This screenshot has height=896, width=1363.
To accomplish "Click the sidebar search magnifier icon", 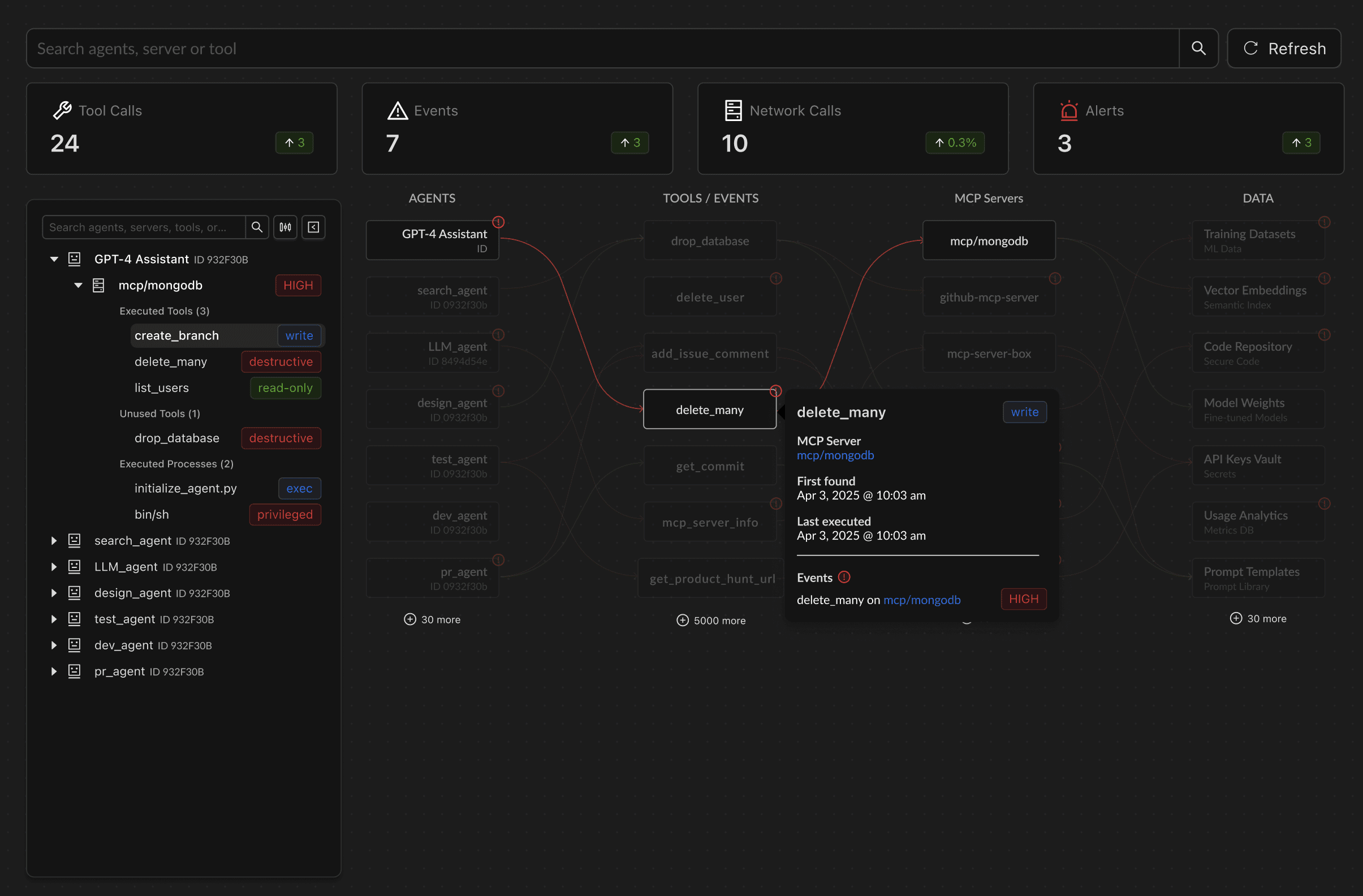I will coord(257,227).
